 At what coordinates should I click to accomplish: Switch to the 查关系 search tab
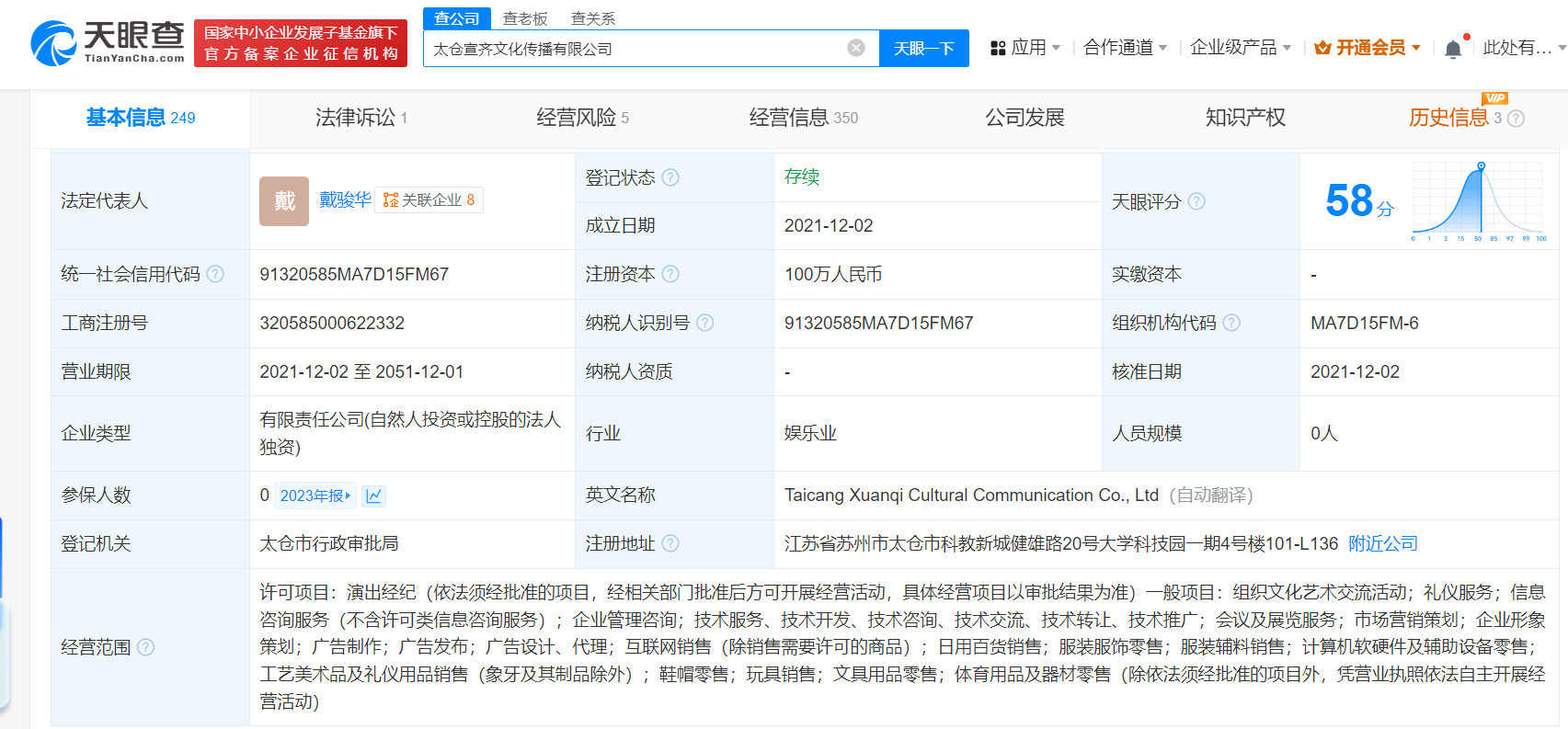click(593, 18)
